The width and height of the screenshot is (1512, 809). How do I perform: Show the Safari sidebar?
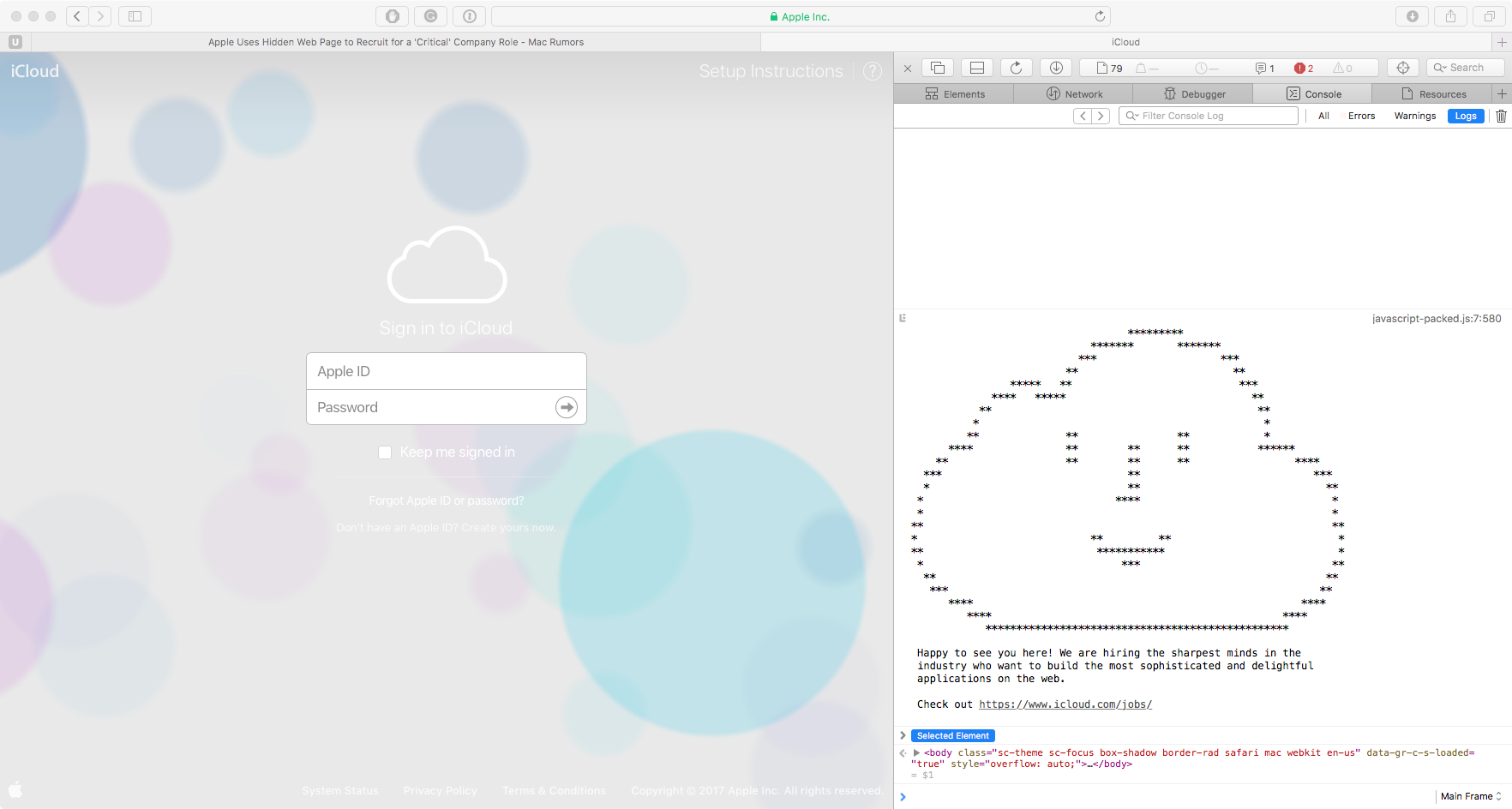coord(135,16)
